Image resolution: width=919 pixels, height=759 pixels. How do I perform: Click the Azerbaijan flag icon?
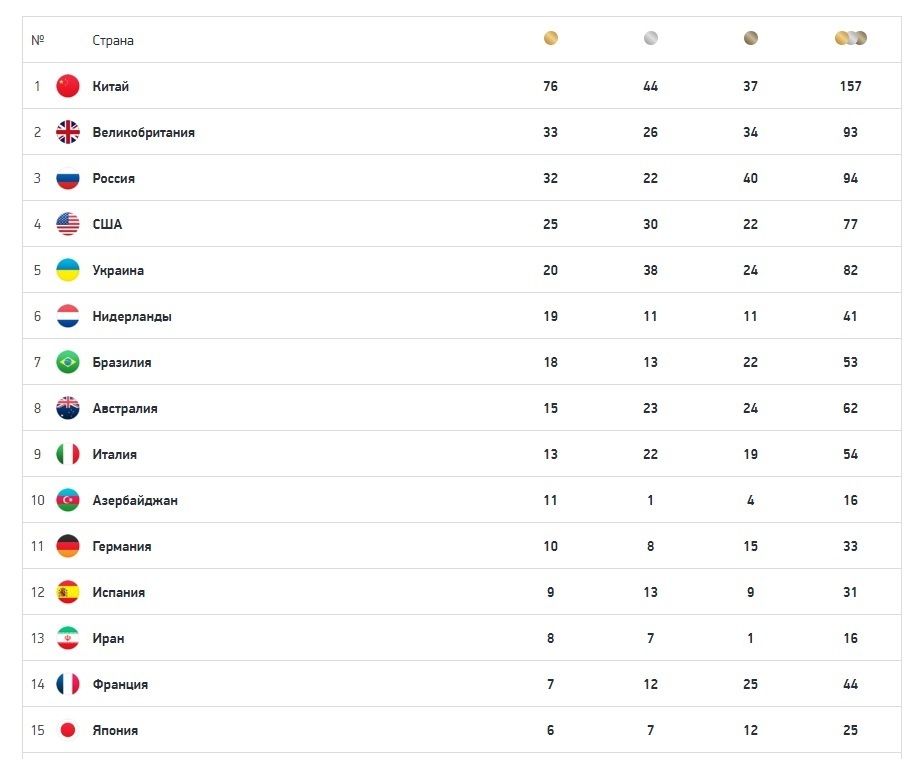[x=68, y=500]
